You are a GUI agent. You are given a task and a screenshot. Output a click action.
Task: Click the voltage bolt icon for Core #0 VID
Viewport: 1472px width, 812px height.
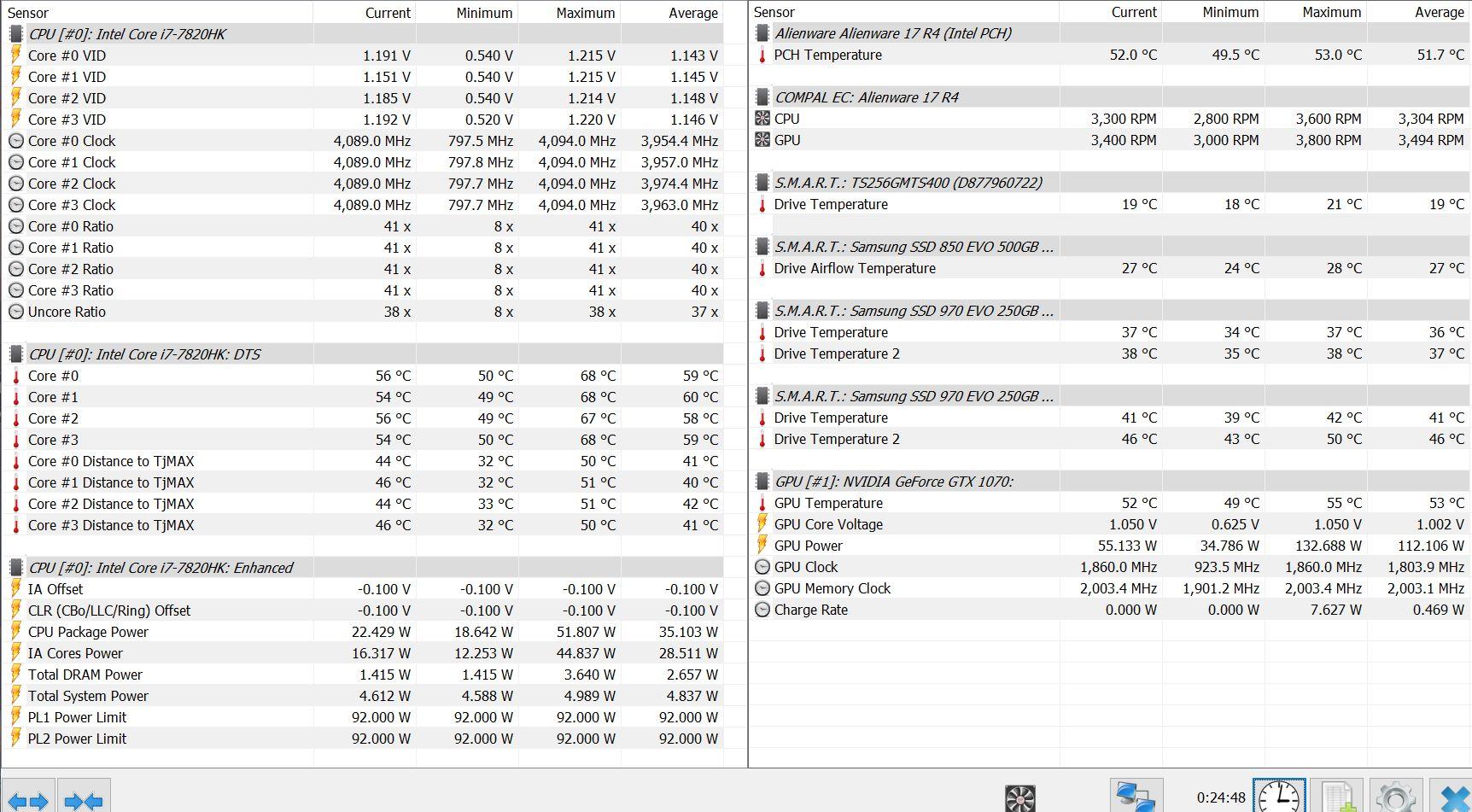[15, 55]
